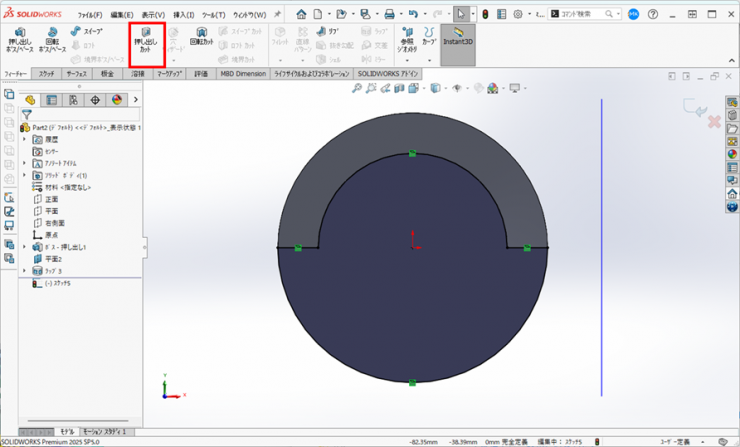
Task: Open the DisplayManager color ball tab
Action: (x=117, y=100)
